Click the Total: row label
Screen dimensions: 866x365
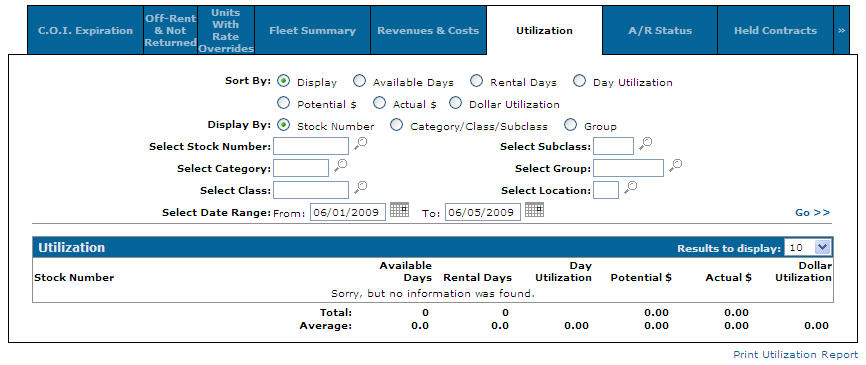coord(336,313)
